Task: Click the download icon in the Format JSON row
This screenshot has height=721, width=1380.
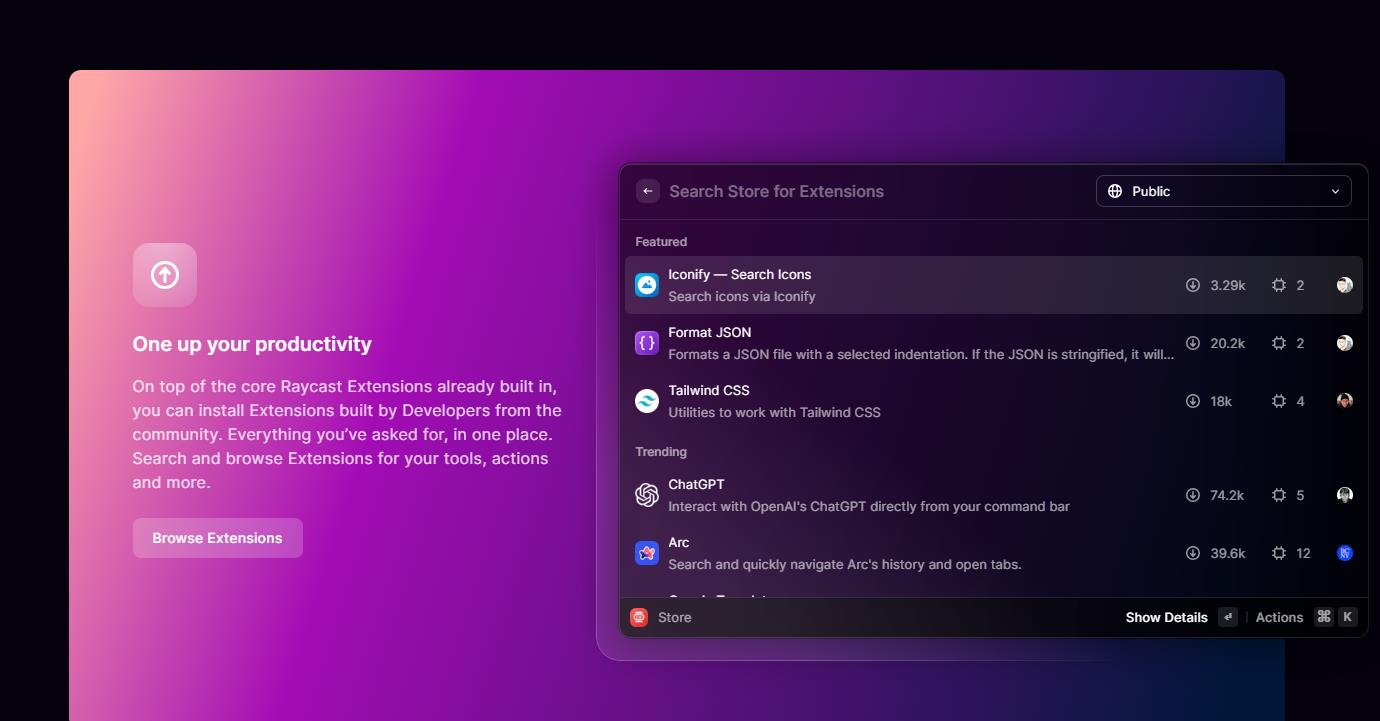Action: point(1193,343)
